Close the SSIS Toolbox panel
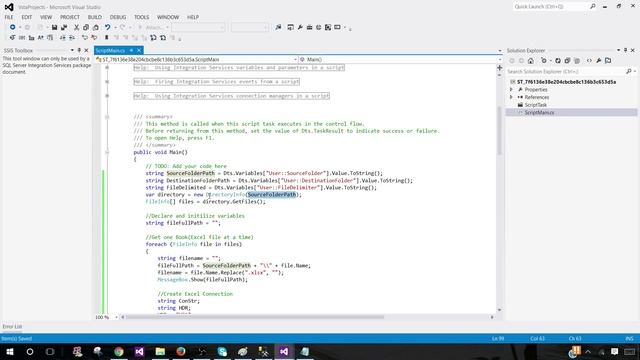This screenshot has height=360, width=640. click(x=86, y=50)
